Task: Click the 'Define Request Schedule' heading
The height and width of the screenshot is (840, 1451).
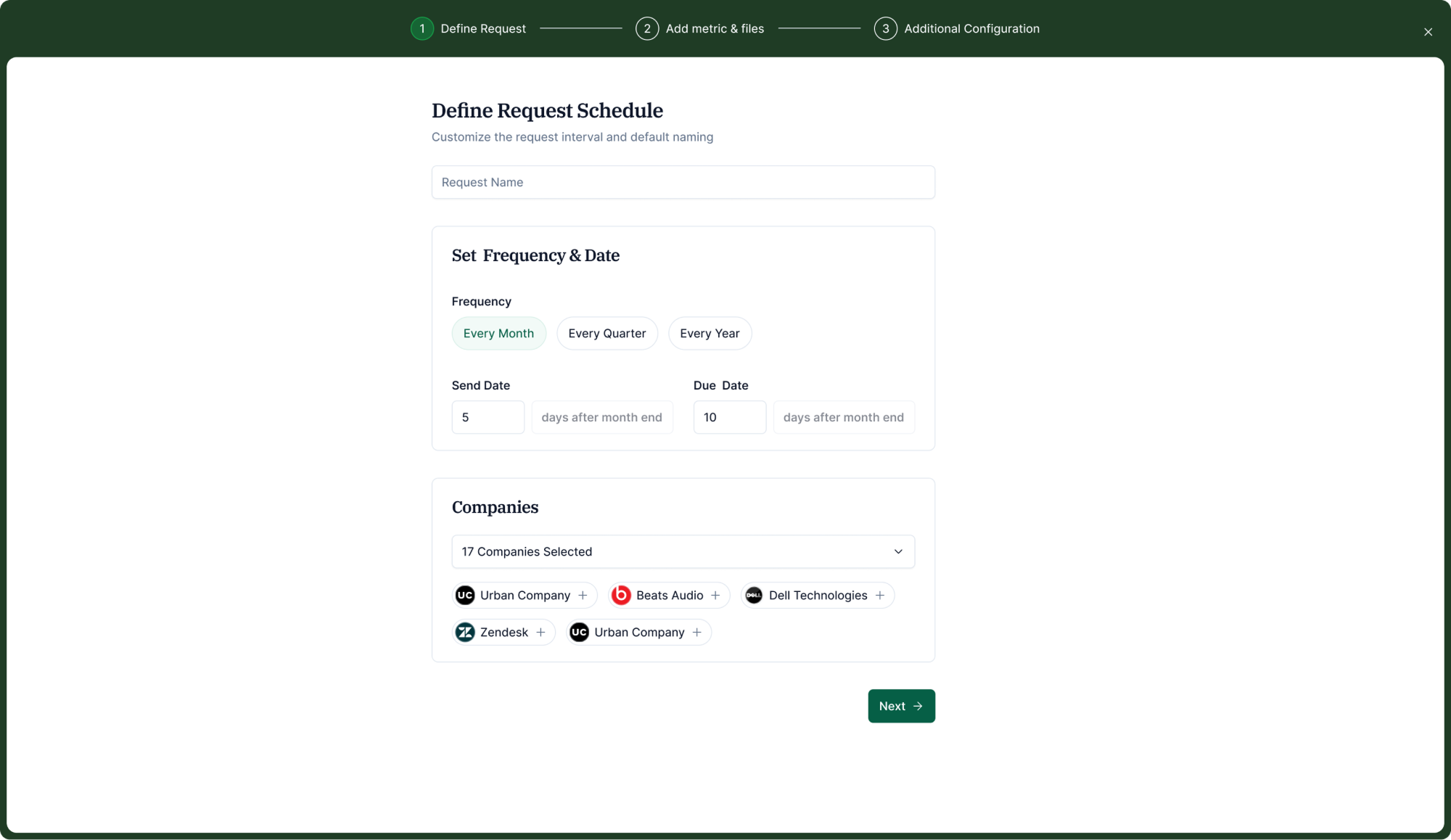Action: tap(547, 110)
